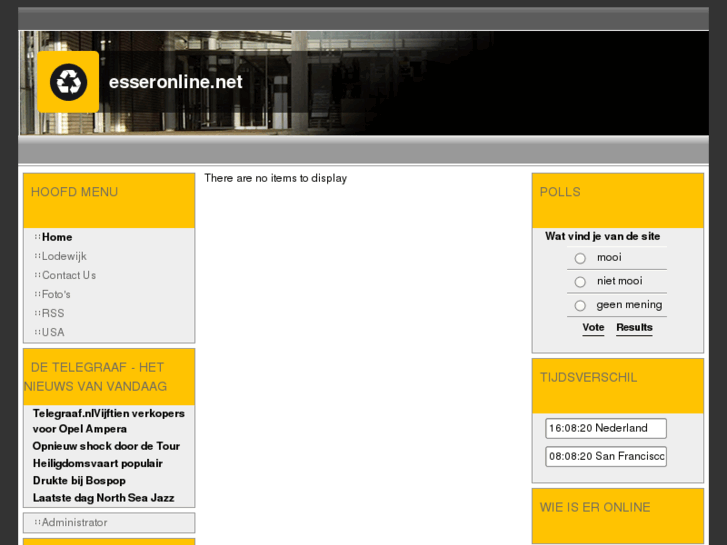
Task: Click the 'Wie is er online' heading
Action: (595, 507)
